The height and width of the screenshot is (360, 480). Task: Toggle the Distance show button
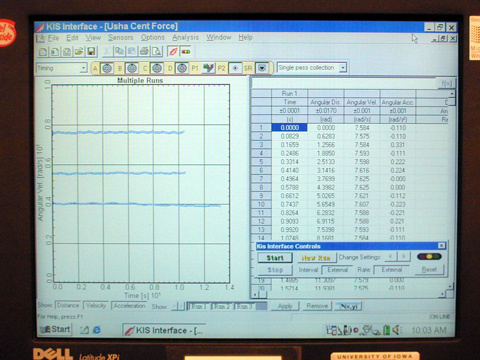[x=68, y=306]
